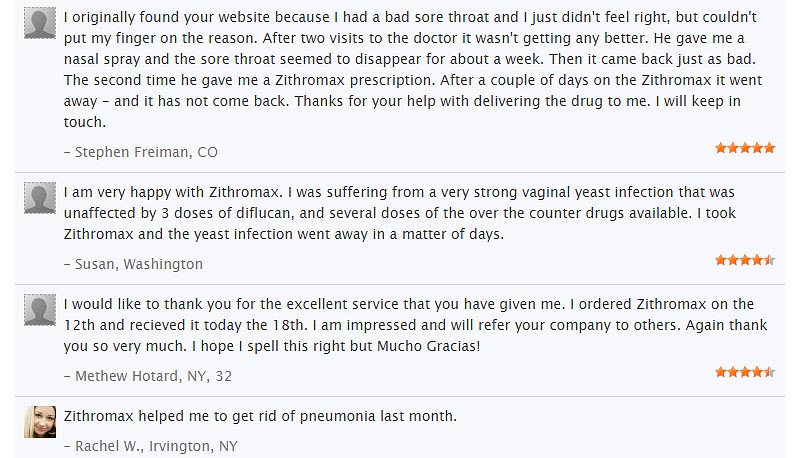Click Susan's gray avatar placeholder
Viewport: 799px width, 458px height.
coord(40,198)
